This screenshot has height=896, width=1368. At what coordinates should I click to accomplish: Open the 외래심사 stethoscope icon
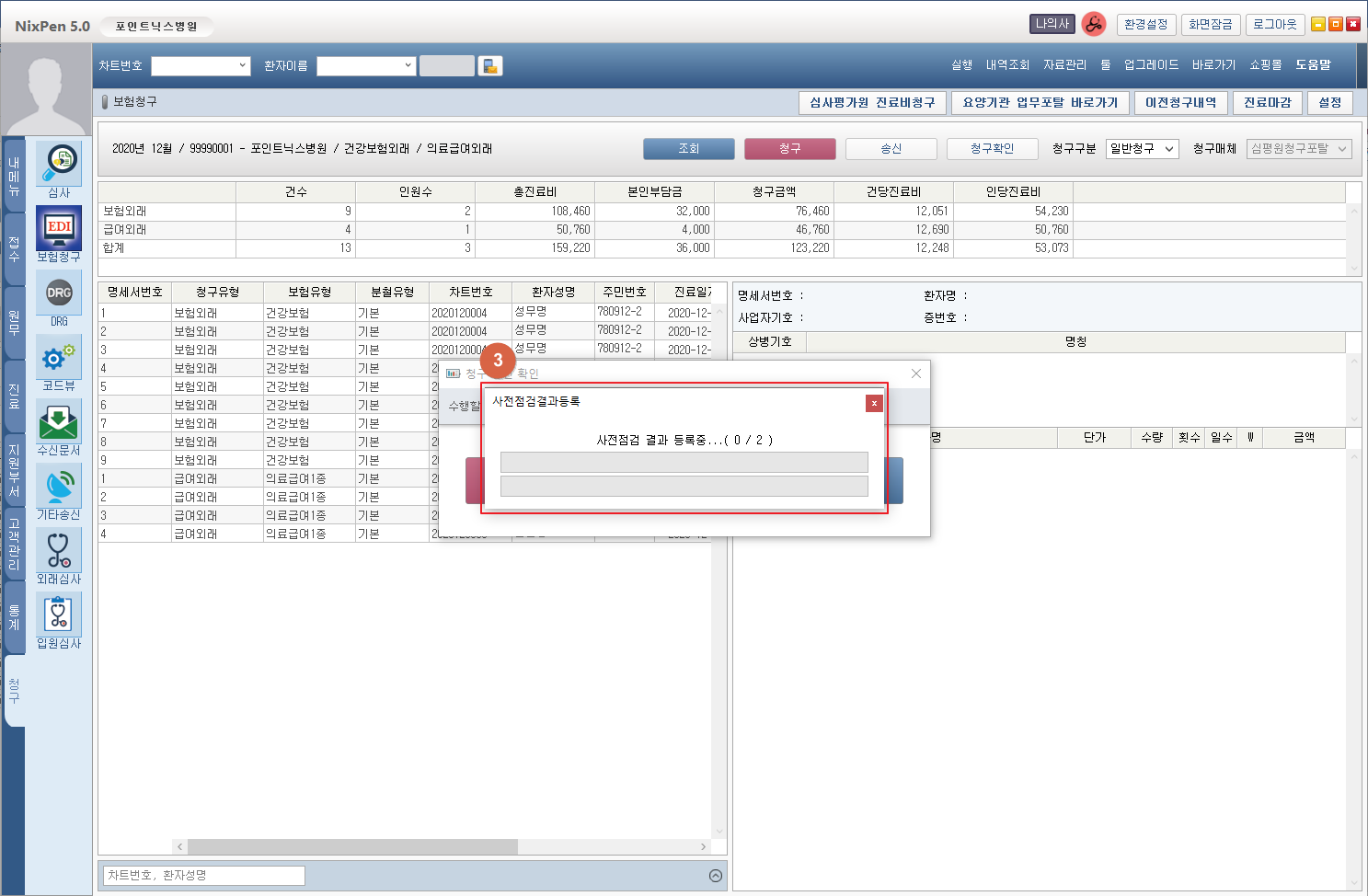click(x=59, y=551)
